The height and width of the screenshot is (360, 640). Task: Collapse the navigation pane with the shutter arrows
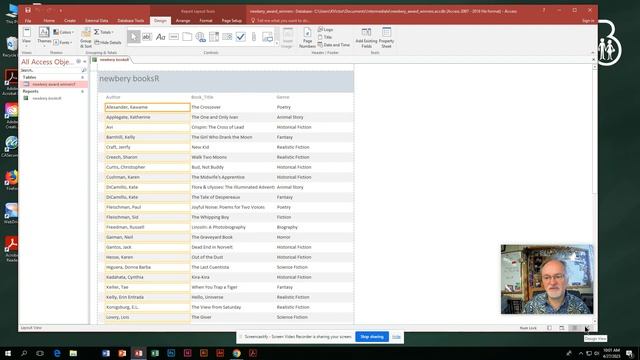(x=85, y=62)
